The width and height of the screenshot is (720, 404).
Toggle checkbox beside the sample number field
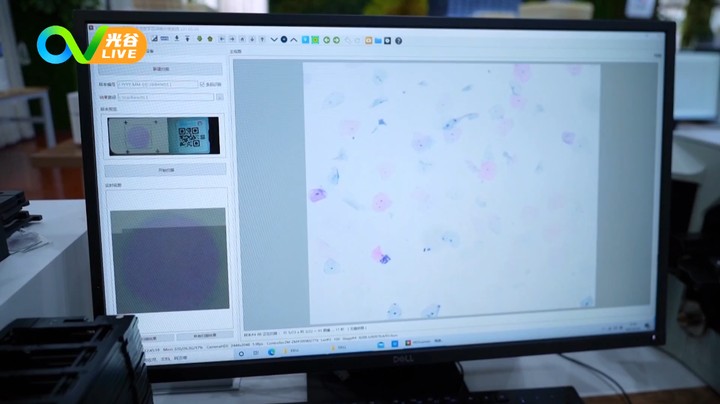tap(202, 84)
